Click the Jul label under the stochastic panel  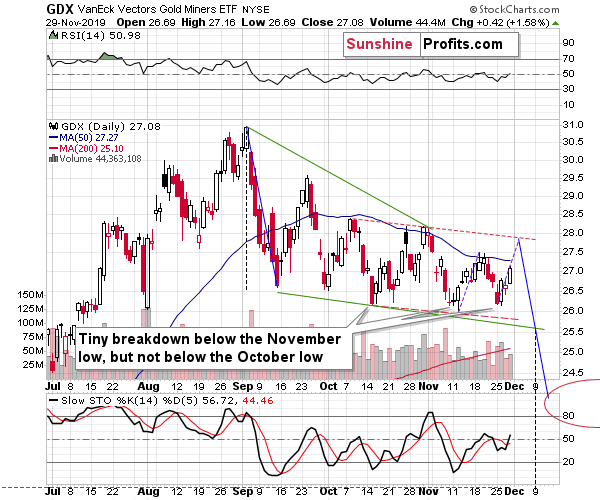[53, 491]
